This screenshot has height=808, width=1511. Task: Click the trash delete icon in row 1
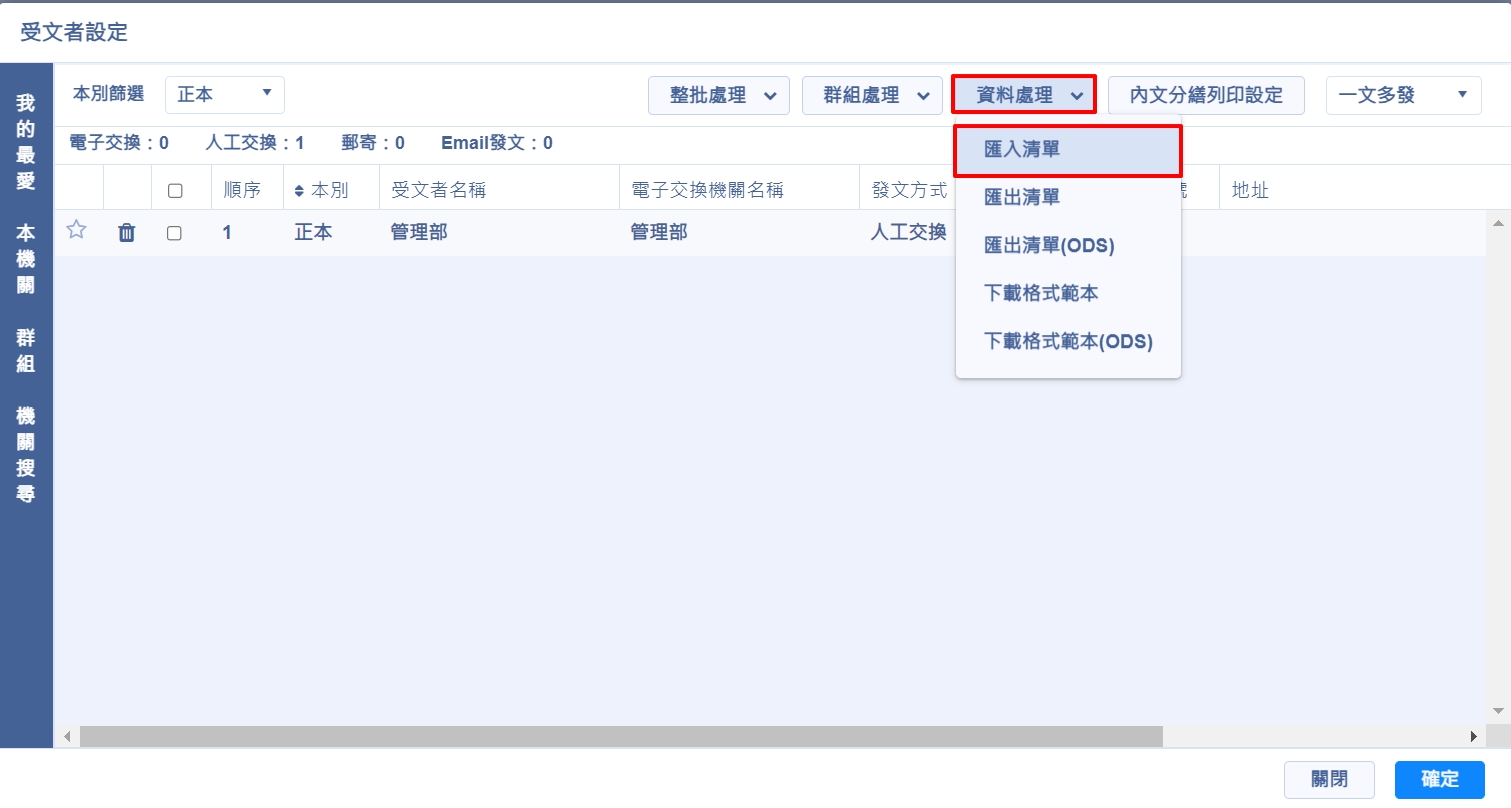[x=127, y=233]
